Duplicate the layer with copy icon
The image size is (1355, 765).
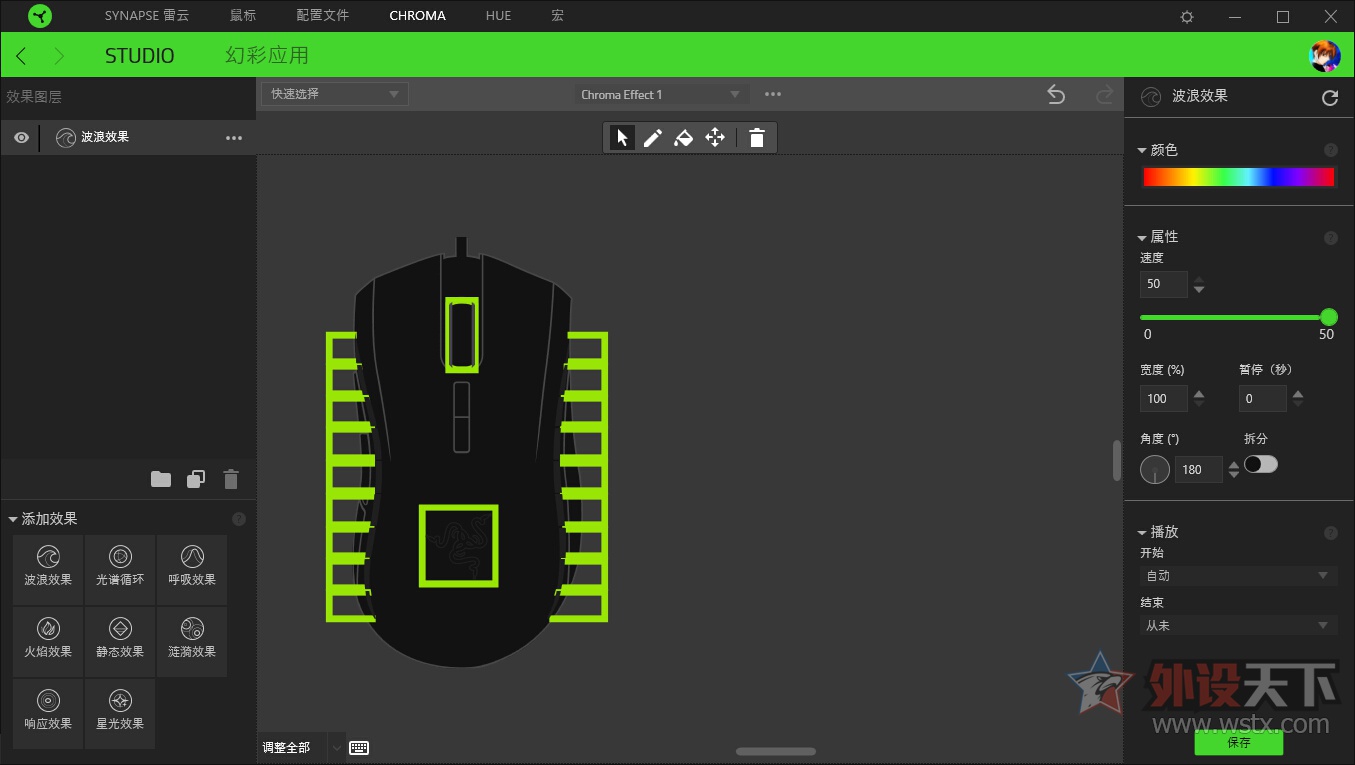196,479
